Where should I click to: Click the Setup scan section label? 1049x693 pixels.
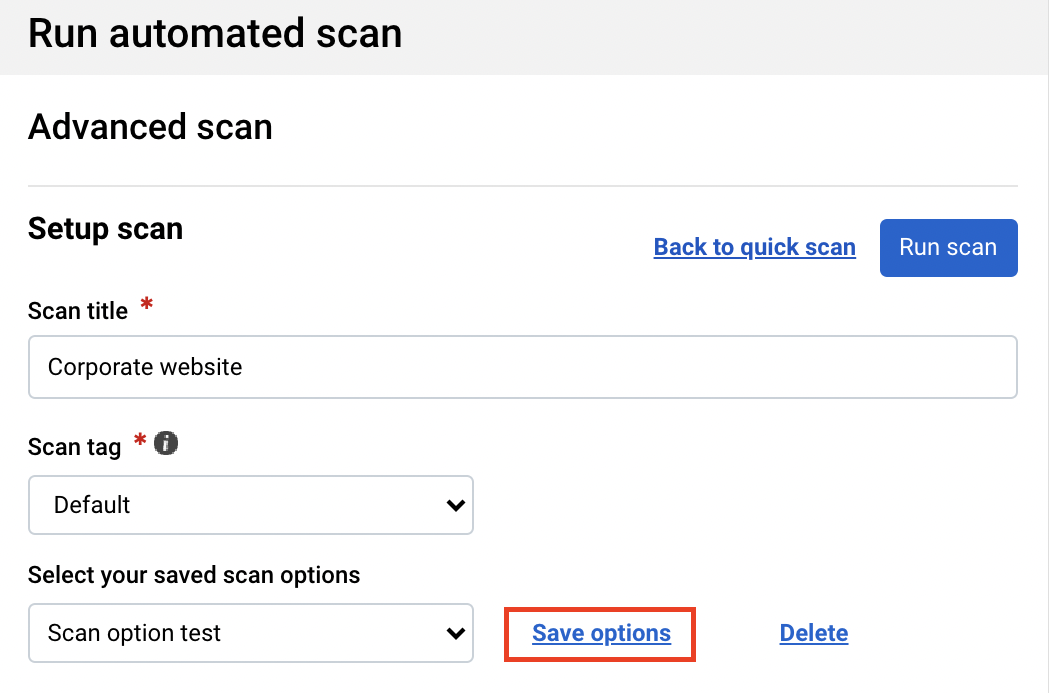[x=105, y=229]
